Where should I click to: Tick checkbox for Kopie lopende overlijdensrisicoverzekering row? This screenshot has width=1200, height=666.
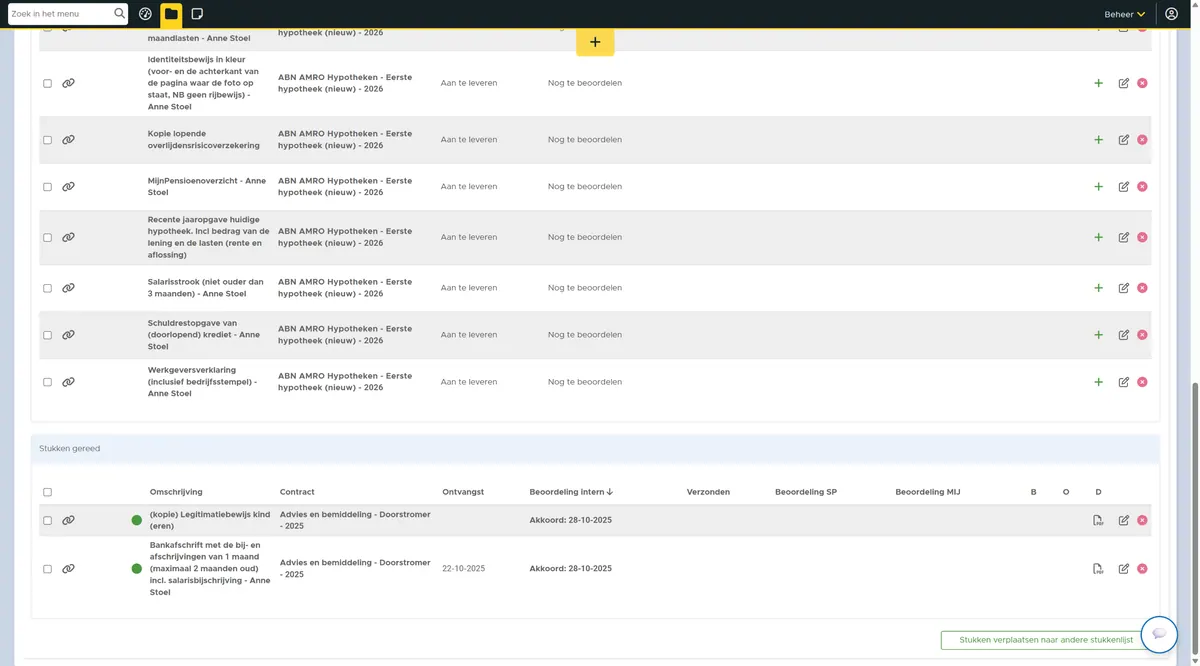47,140
